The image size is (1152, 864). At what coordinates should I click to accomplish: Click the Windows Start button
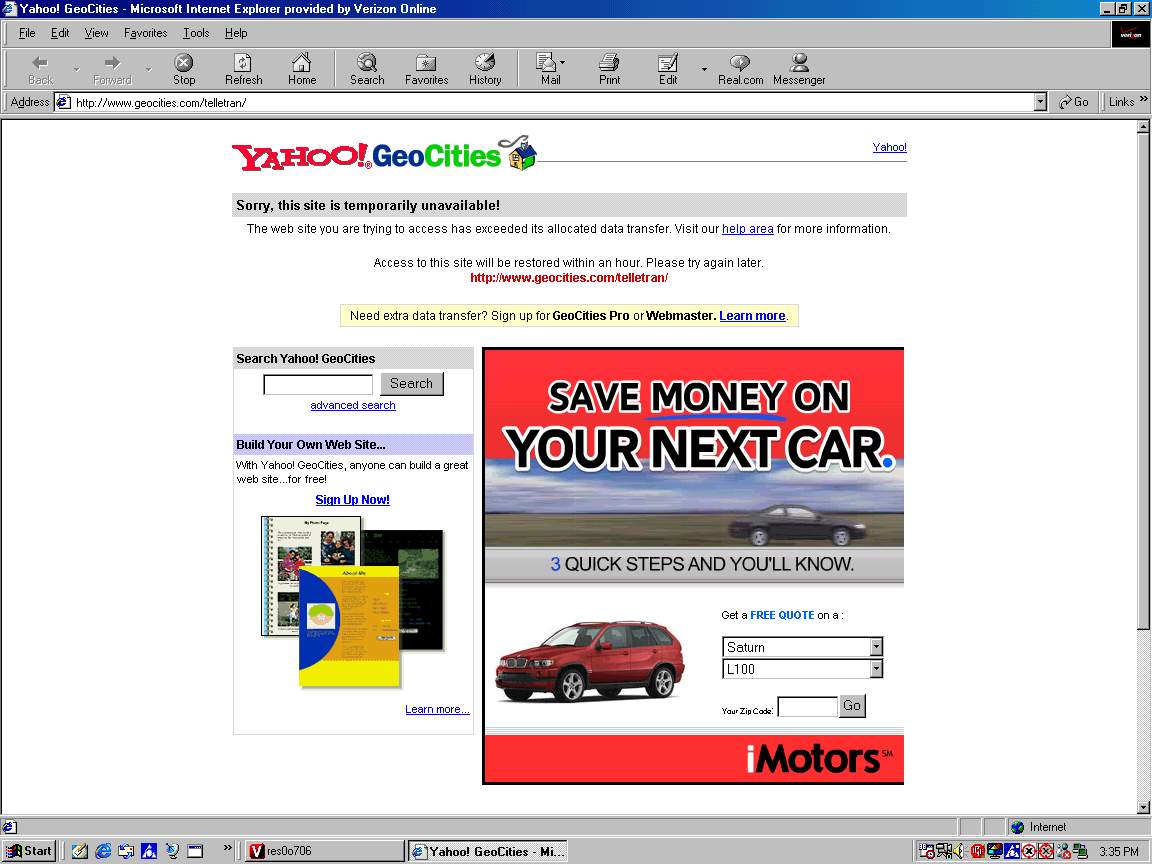(30, 851)
